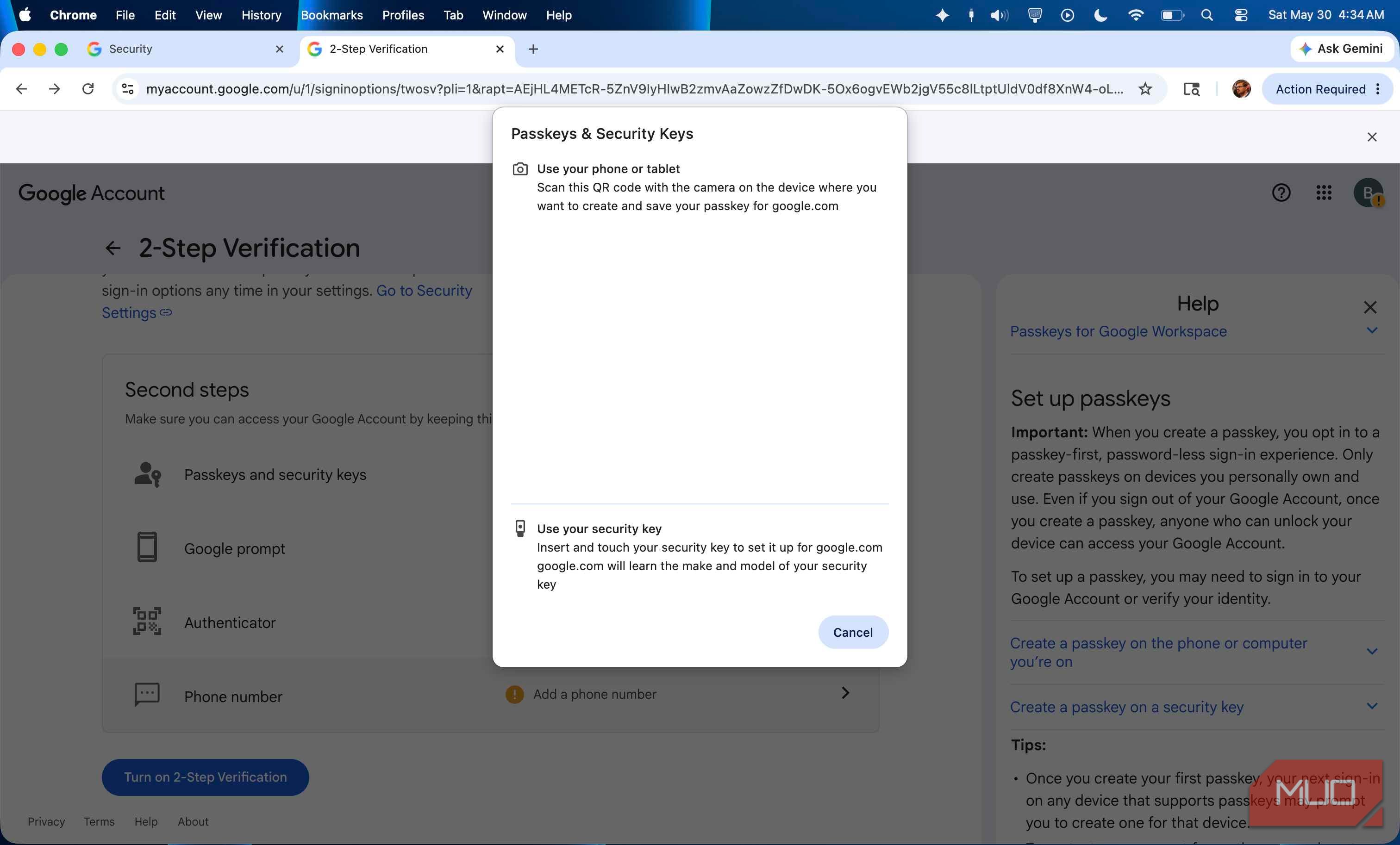Open the Bookmarks menu
1400x845 pixels.
point(332,15)
